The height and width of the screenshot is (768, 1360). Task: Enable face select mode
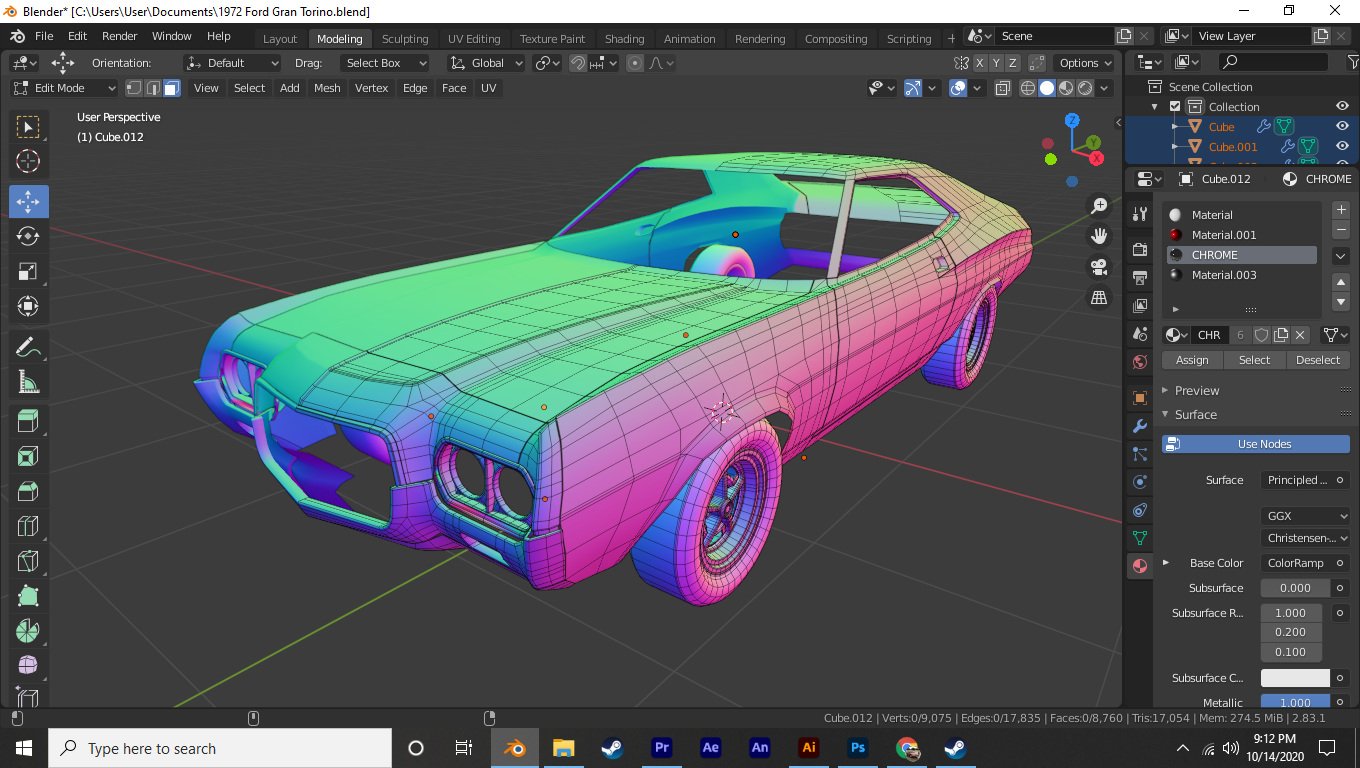[172, 88]
